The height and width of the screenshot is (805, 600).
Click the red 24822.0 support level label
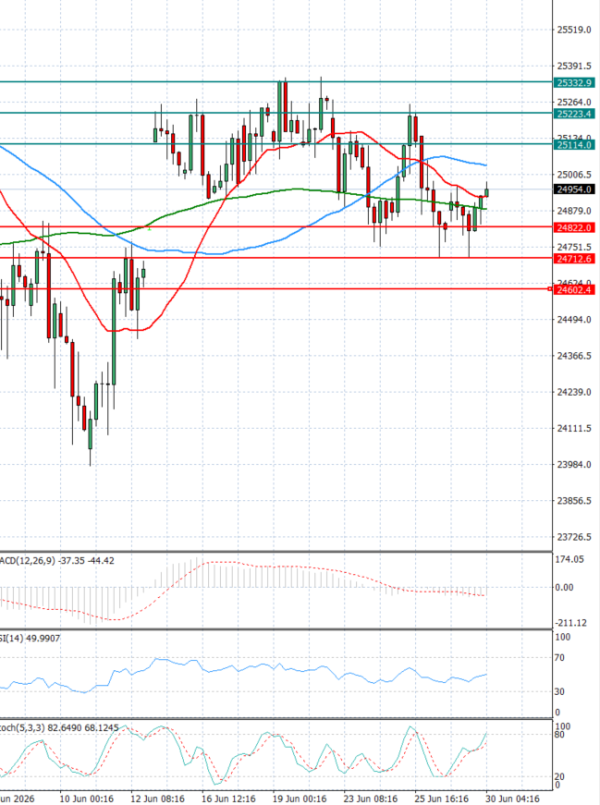(574, 227)
